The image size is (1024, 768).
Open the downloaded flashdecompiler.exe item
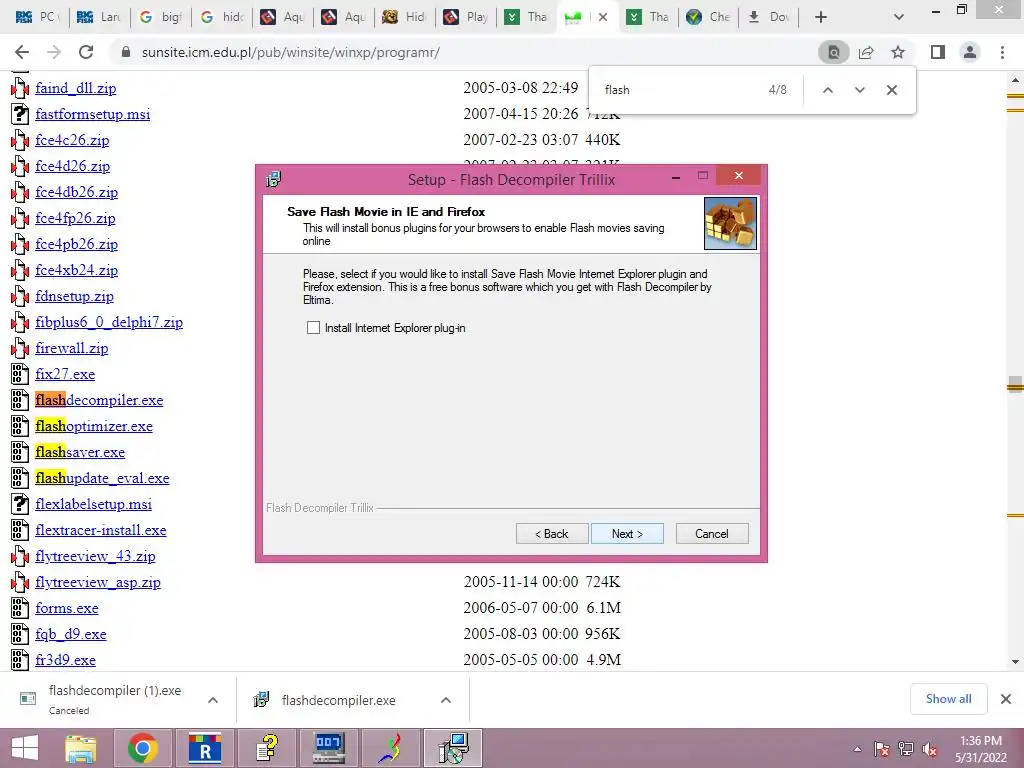pyautogui.click(x=338, y=700)
